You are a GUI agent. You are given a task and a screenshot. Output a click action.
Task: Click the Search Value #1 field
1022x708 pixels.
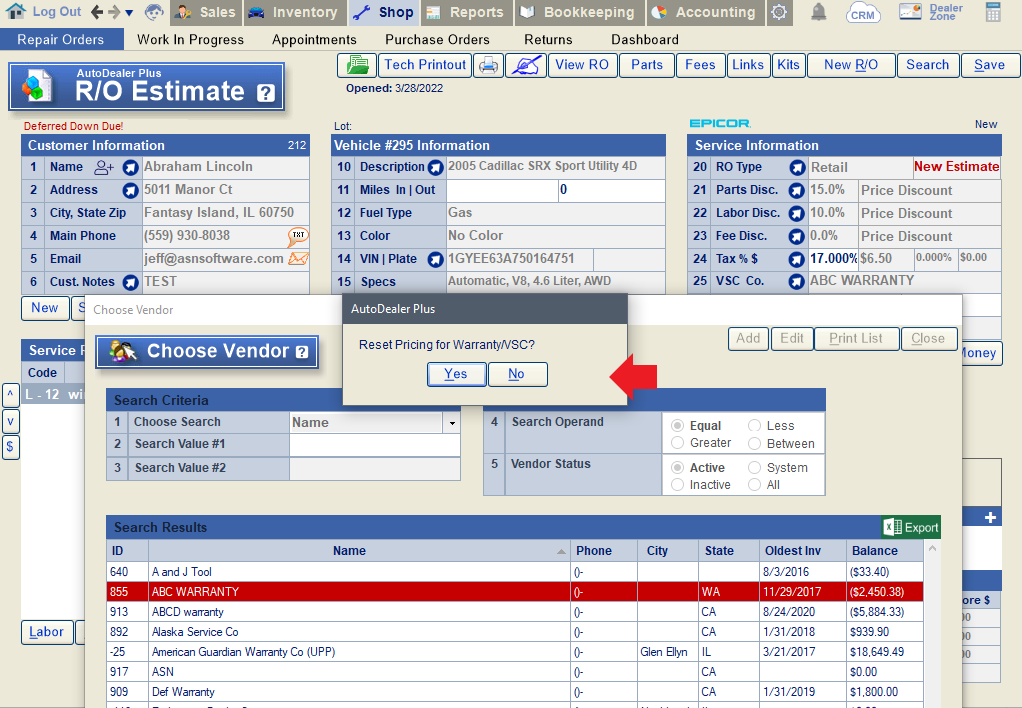tap(375, 445)
